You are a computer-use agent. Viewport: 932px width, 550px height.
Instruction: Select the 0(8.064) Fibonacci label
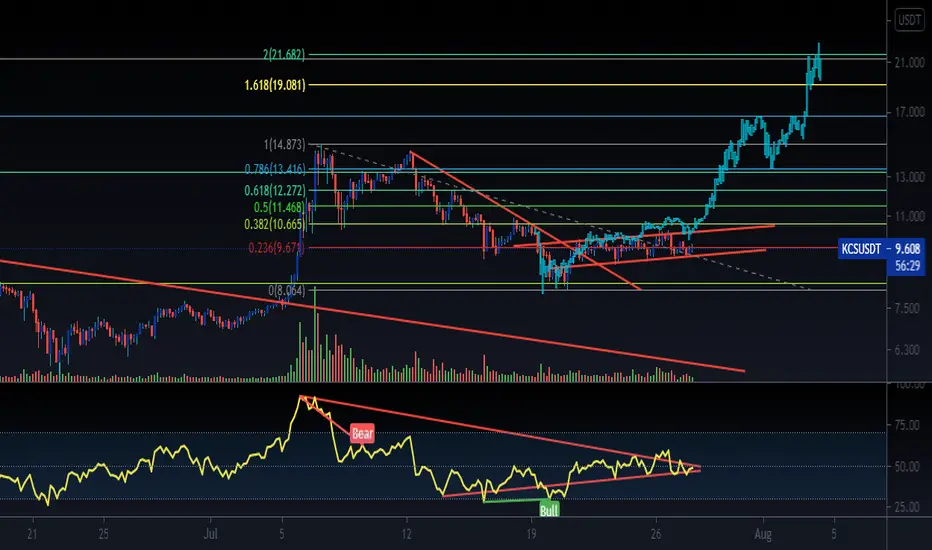(x=286, y=290)
